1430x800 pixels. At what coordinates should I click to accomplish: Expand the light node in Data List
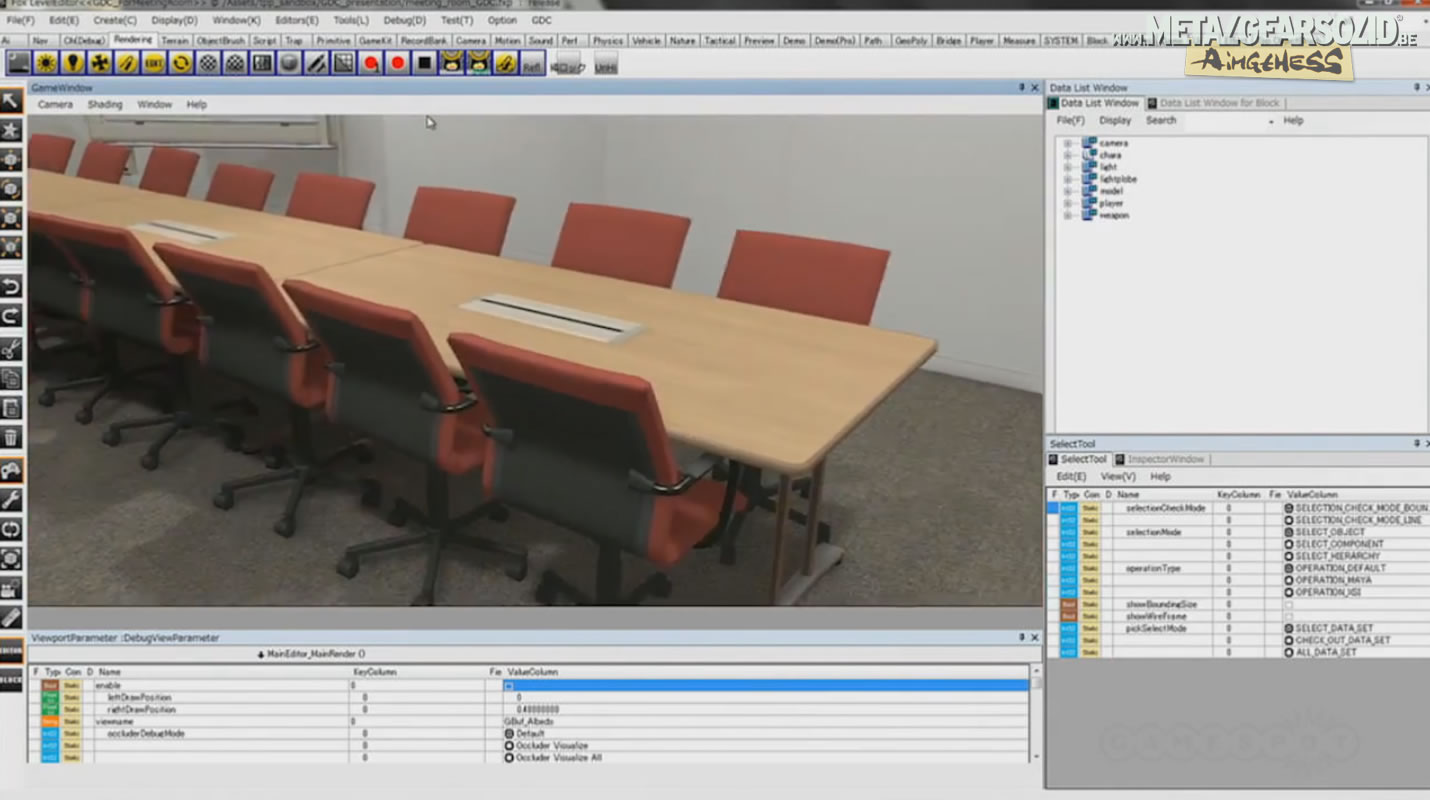[x=1067, y=167]
